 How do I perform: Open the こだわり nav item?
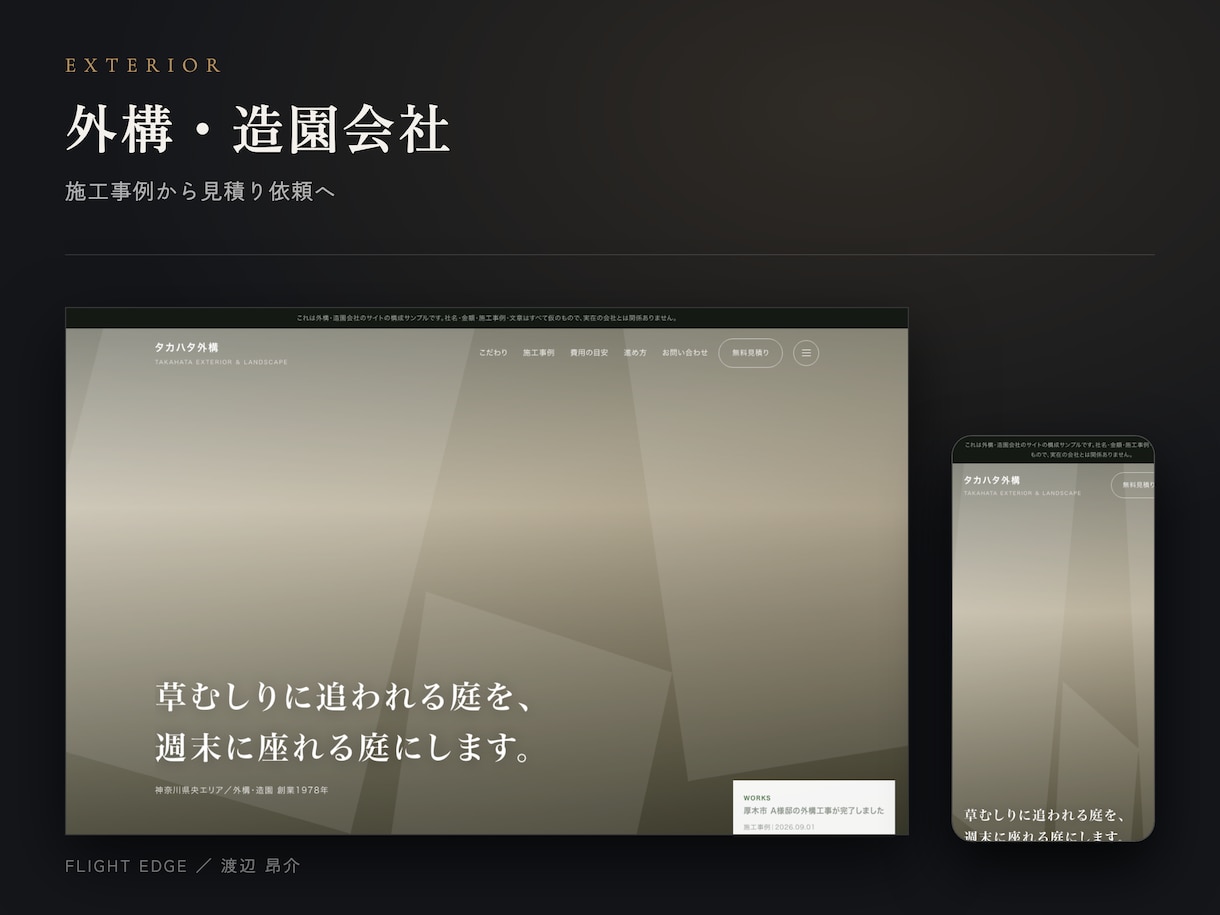493,353
